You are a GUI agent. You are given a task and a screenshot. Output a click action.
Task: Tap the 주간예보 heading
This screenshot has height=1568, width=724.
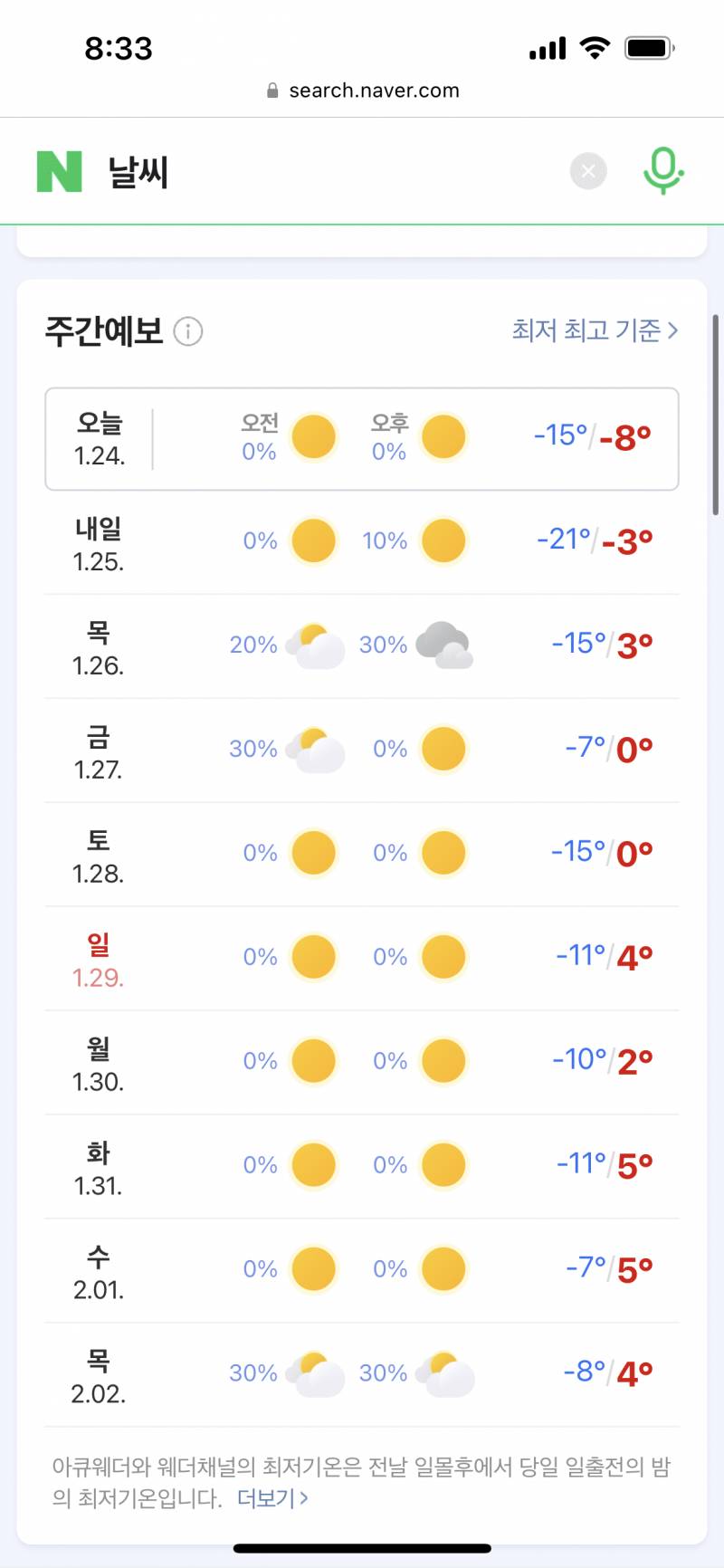coord(104,331)
